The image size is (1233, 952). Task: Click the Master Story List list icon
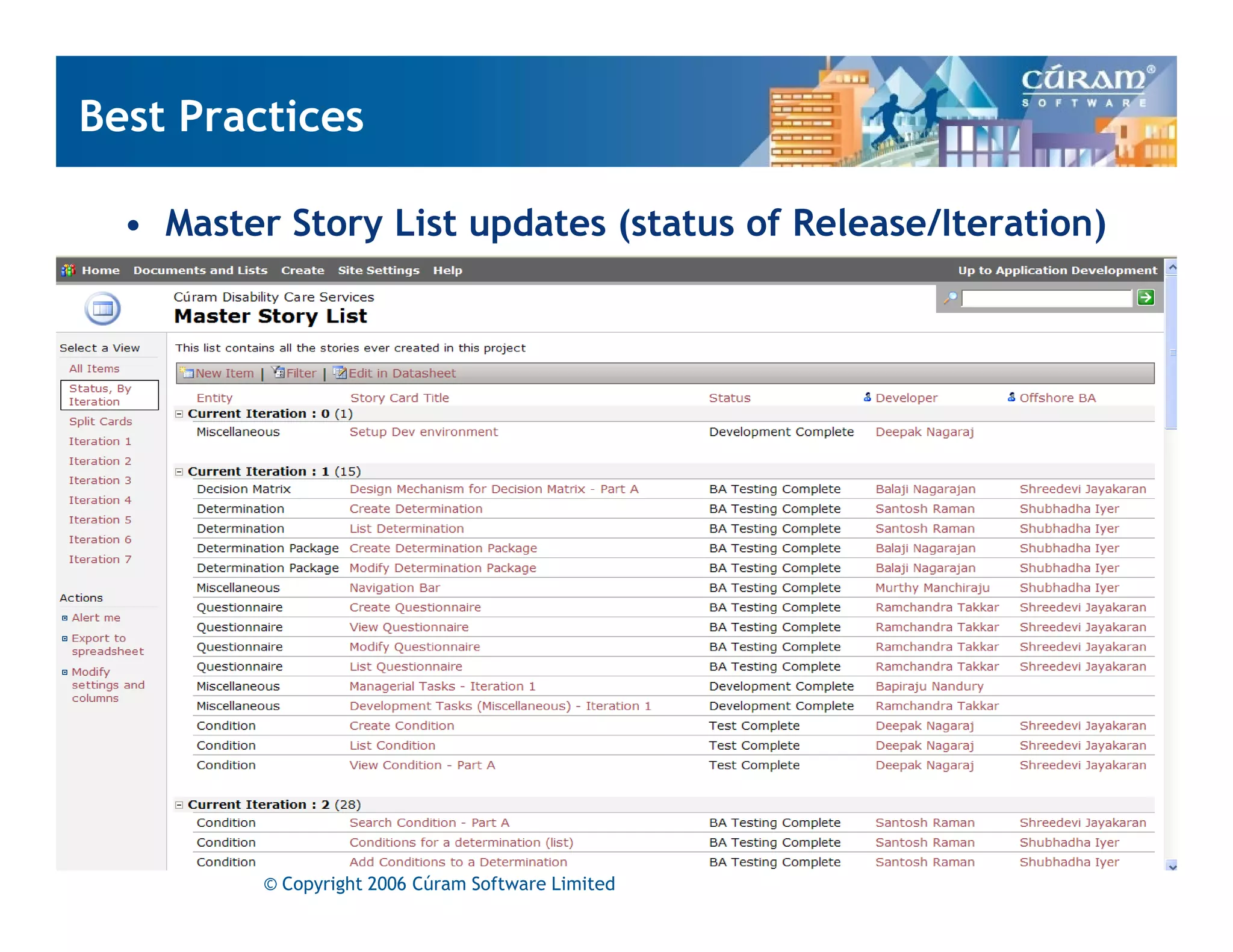[102, 309]
